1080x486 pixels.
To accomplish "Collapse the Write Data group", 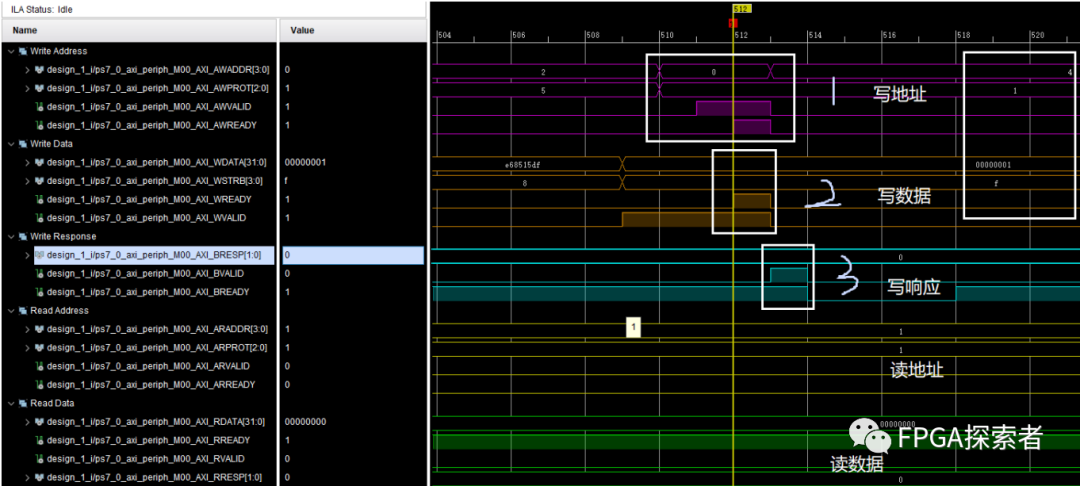I will (11, 144).
